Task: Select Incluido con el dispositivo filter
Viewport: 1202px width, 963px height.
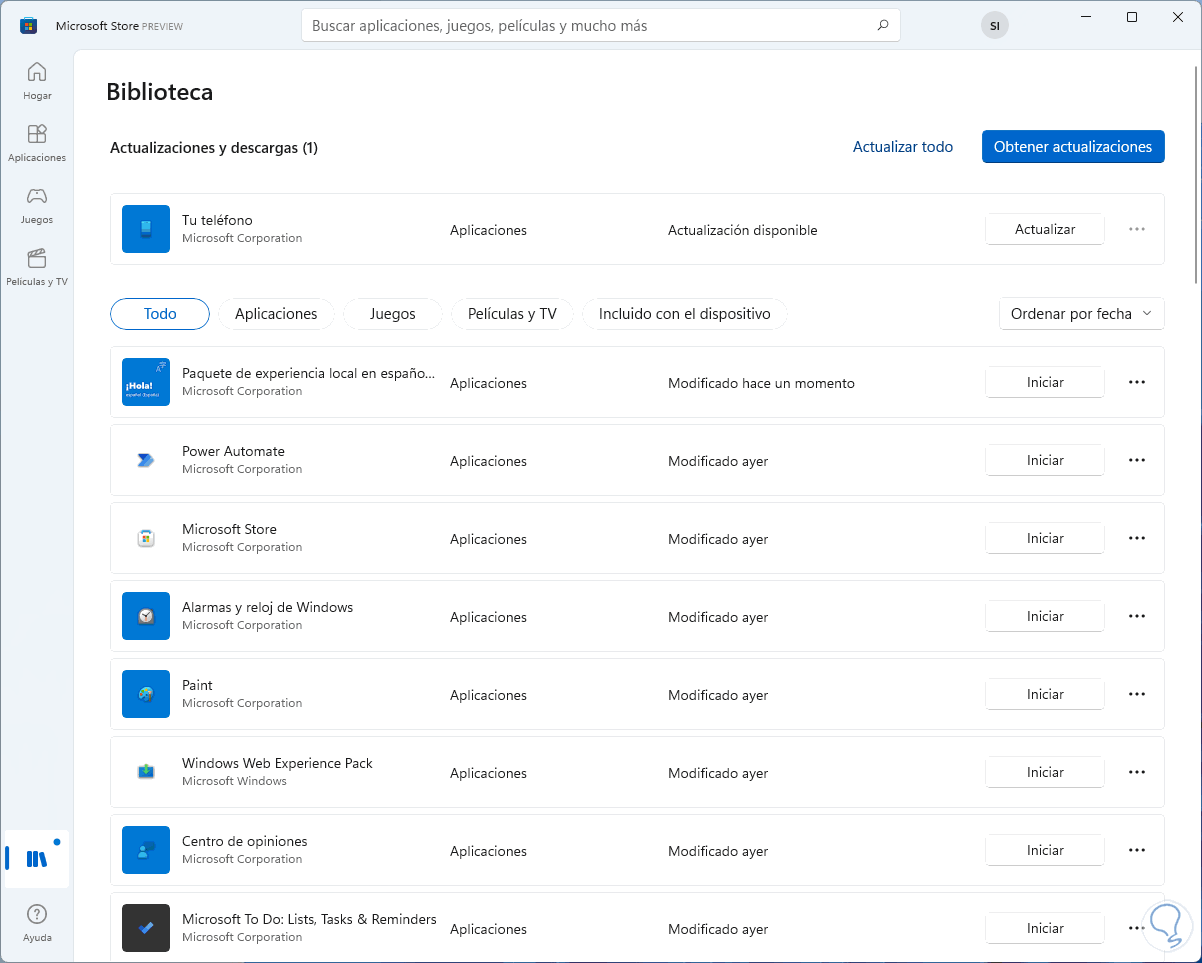Action: 684,314
